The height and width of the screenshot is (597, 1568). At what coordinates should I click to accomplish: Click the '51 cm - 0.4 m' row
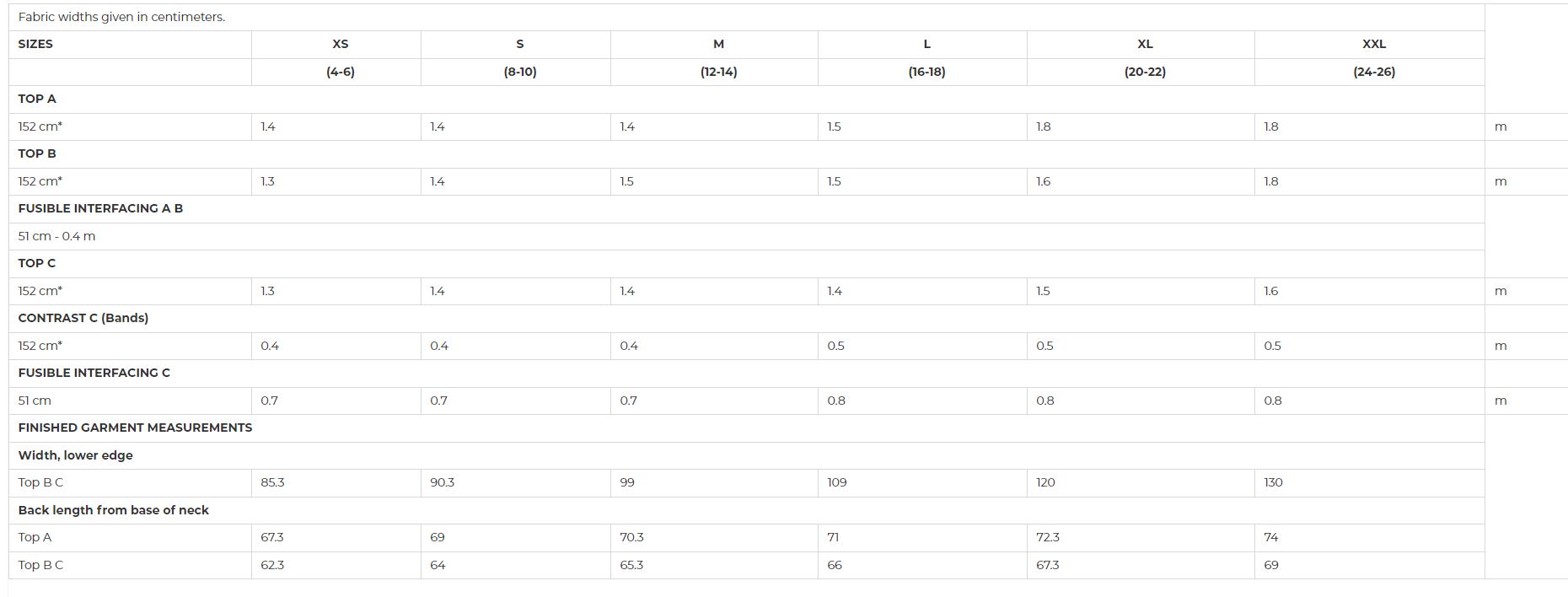coord(746,236)
